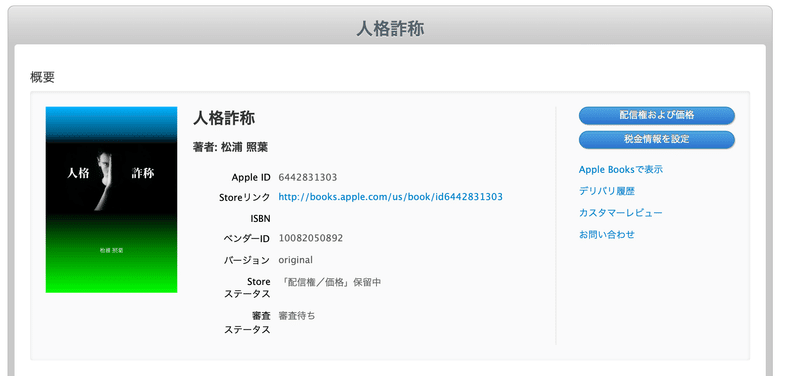Click the 審査 ステータス field label
This screenshot has height=376, width=800.
click(247, 322)
